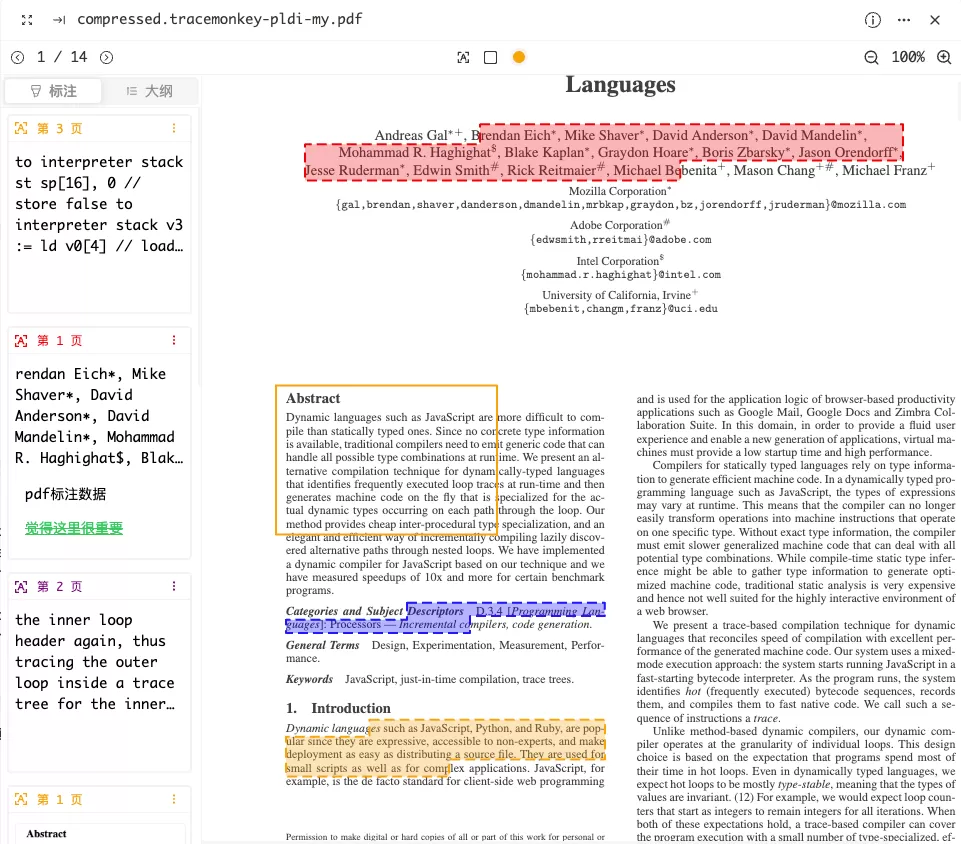Viewport: 961px width, 844px height.
Task: Select the text annotation tool in the toolbar
Action: pyautogui.click(x=463, y=58)
